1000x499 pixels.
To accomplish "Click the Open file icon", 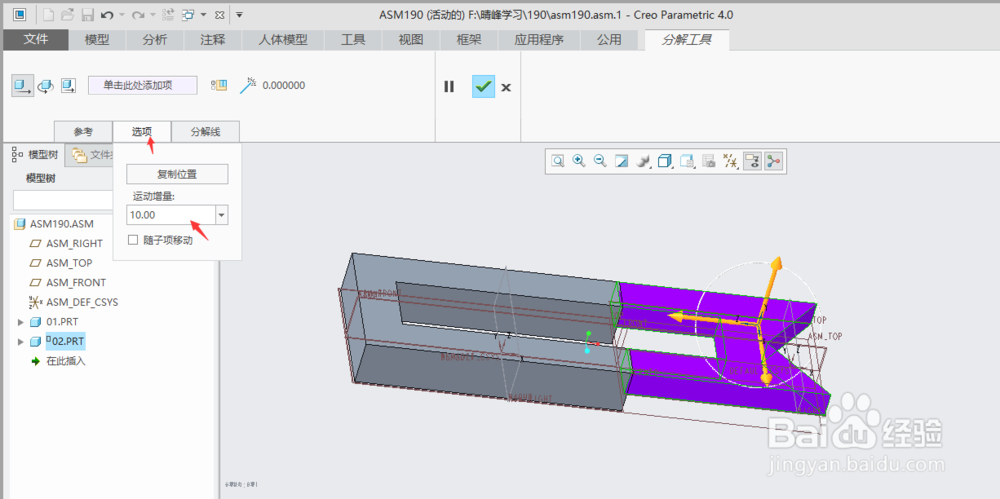I will [x=68, y=14].
